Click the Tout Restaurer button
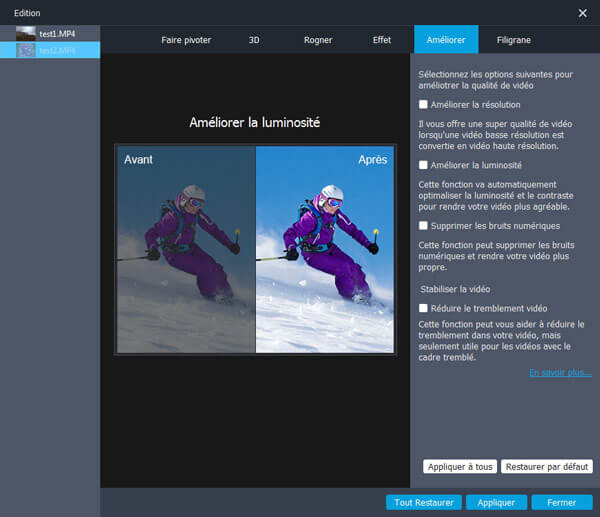This screenshot has height=517, width=600. pyautogui.click(x=424, y=502)
